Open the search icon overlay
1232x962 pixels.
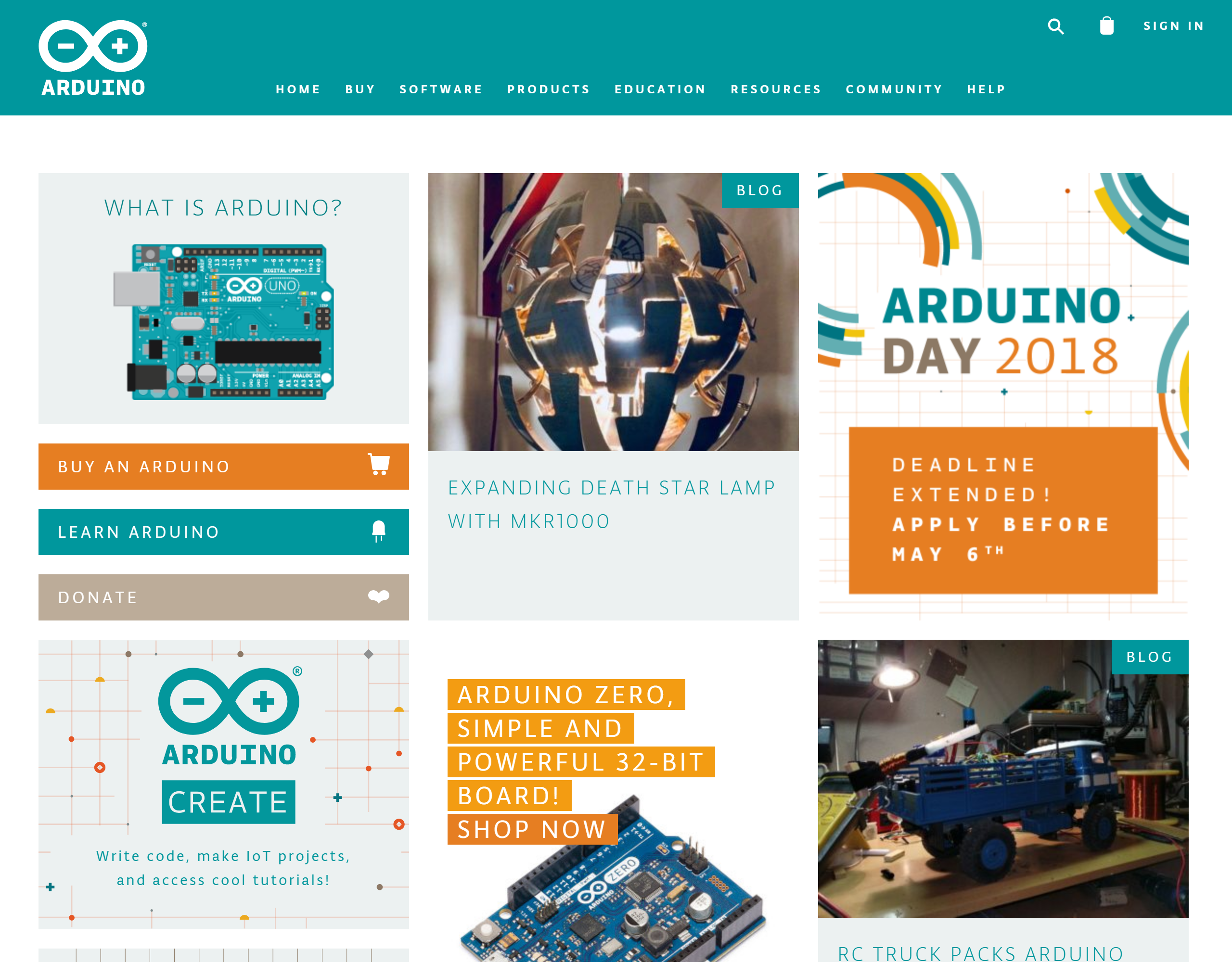tap(1056, 26)
